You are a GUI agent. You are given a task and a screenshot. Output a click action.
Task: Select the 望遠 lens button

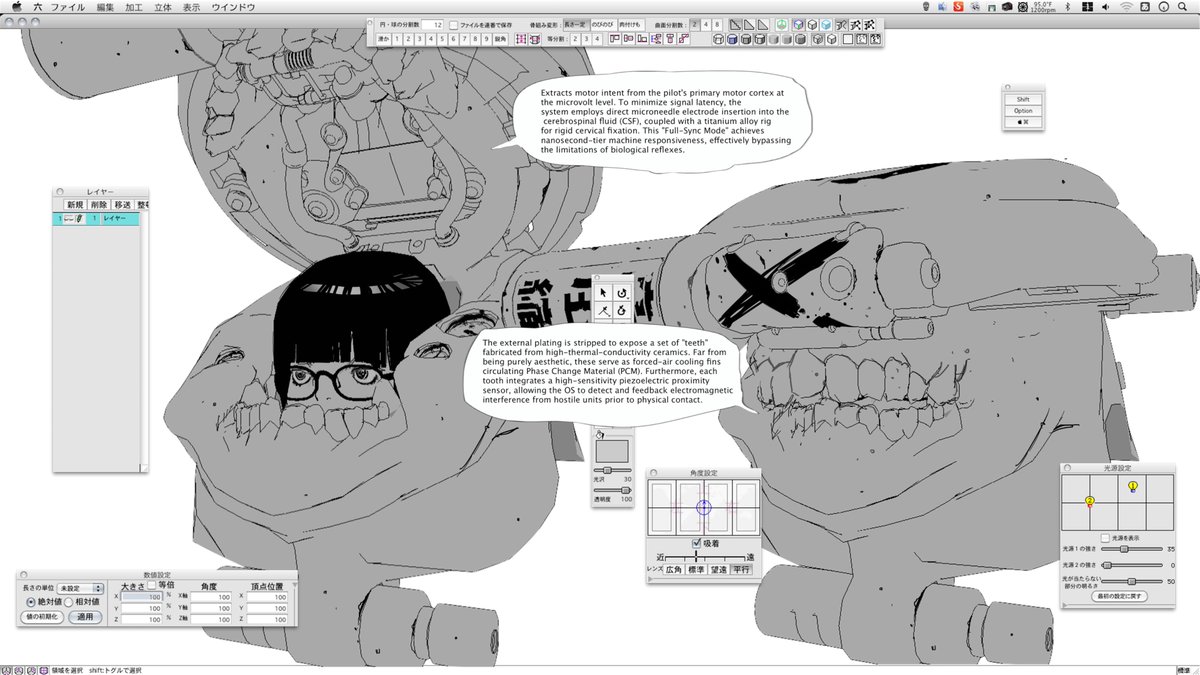(718, 569)
